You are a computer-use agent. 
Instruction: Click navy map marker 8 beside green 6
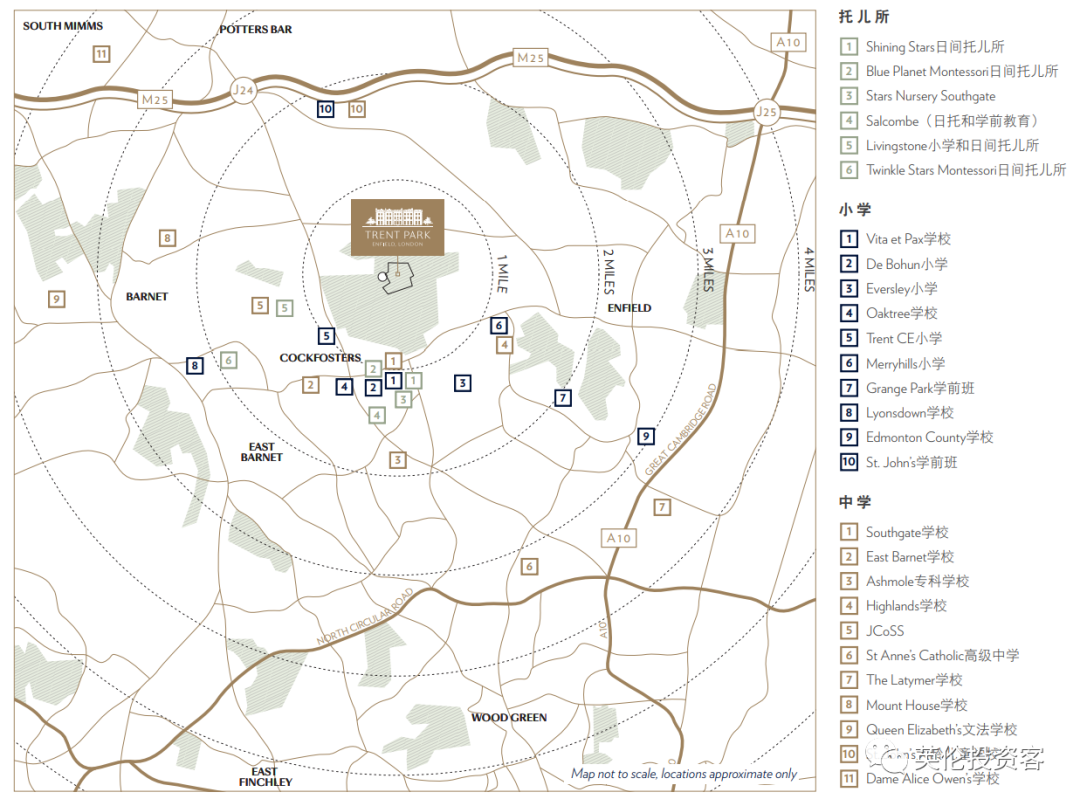point(195,366)
